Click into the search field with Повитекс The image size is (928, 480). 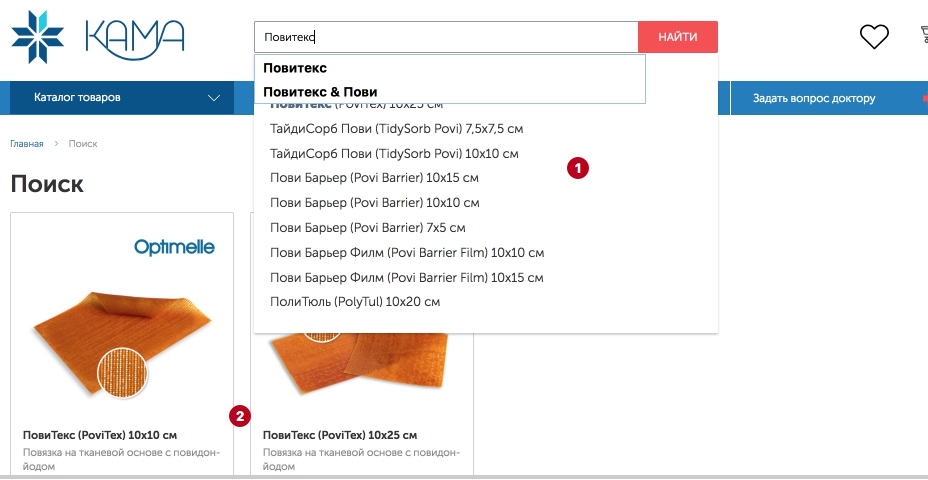click(x=446, y=37)
